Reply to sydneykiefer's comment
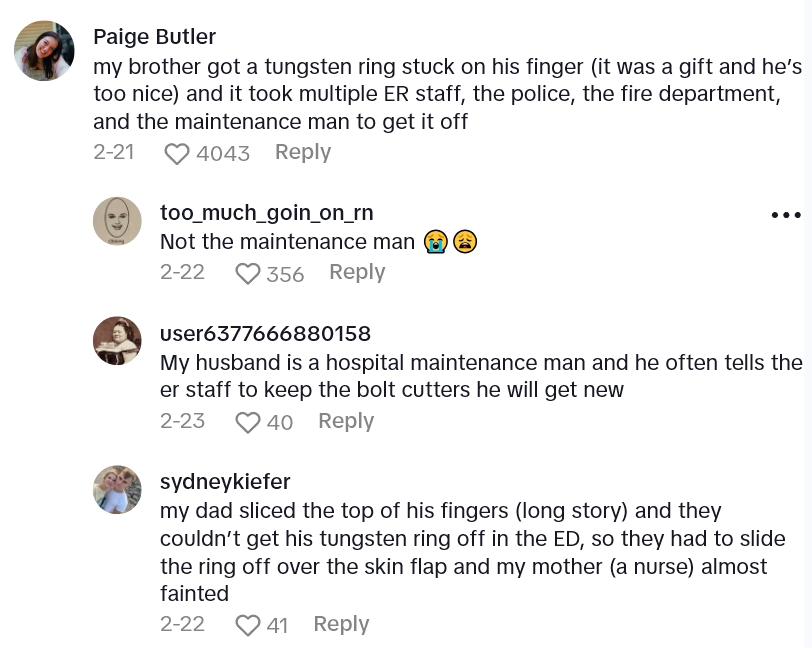 341,624
